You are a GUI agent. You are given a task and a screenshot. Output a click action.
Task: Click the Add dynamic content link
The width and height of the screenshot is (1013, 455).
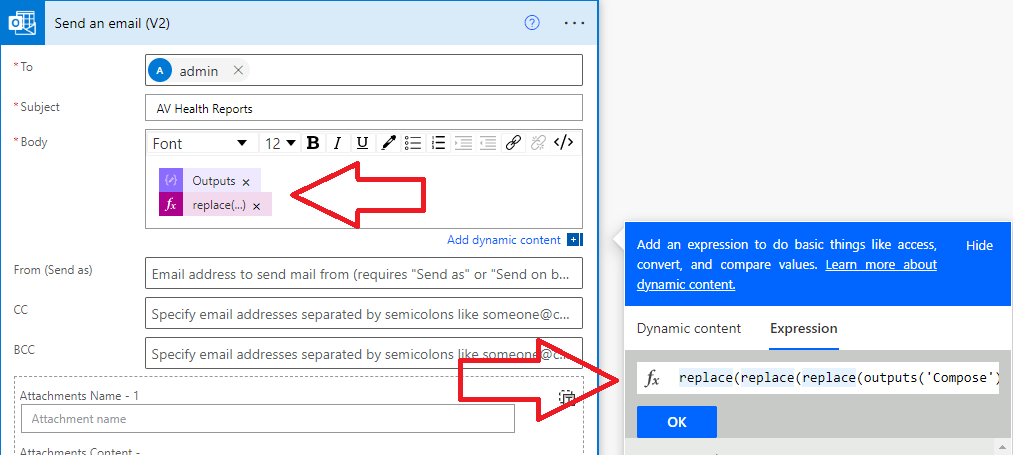click(x=505, y=239)
